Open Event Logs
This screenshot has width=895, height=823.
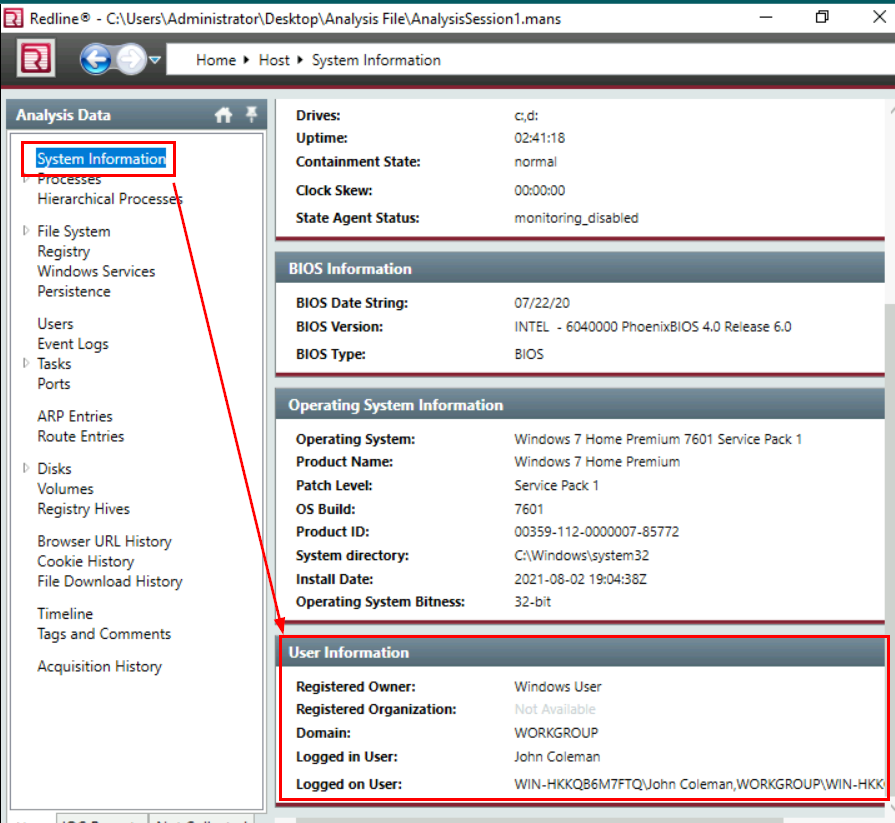(72, 344)
